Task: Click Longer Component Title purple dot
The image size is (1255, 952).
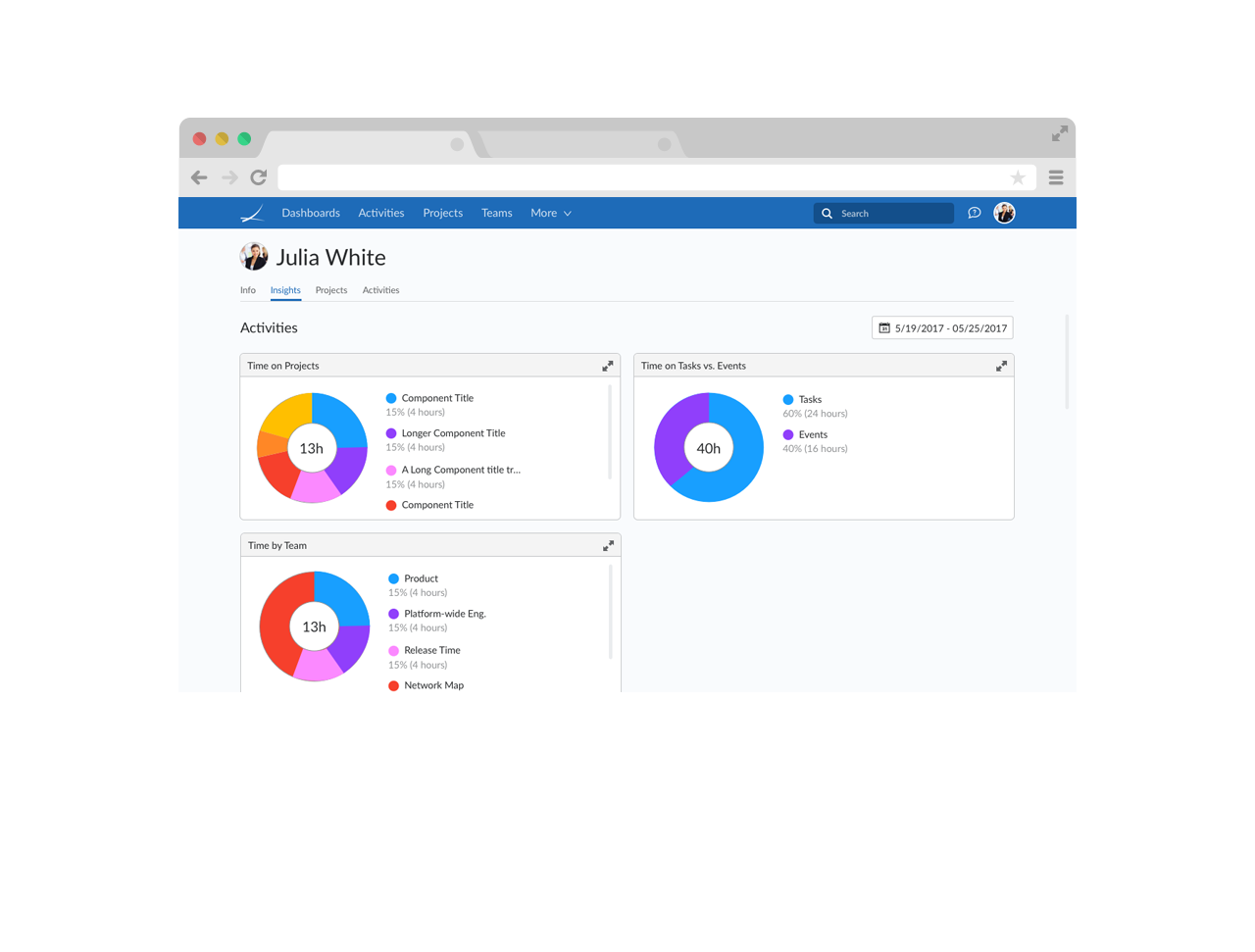Action: (391, 433)
